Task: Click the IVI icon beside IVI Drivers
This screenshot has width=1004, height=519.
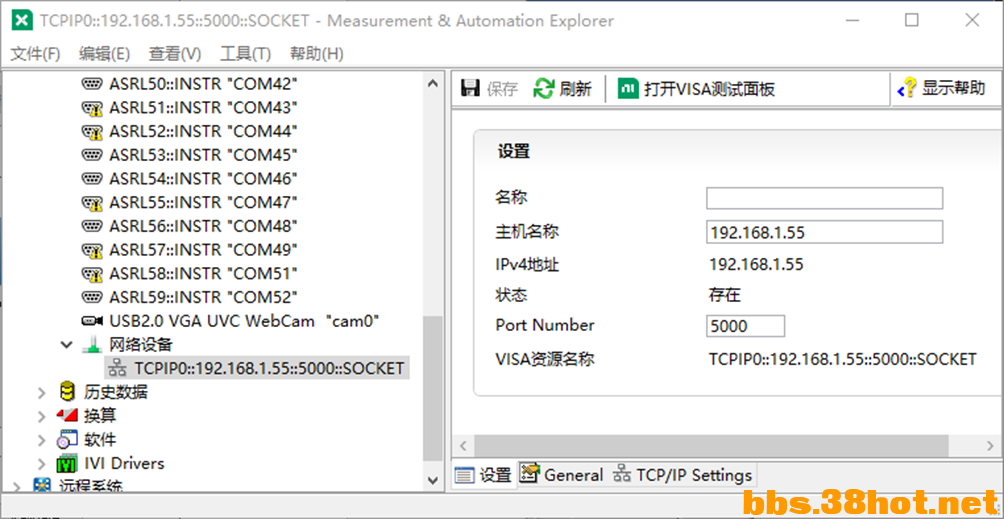Action: [67, 463]
